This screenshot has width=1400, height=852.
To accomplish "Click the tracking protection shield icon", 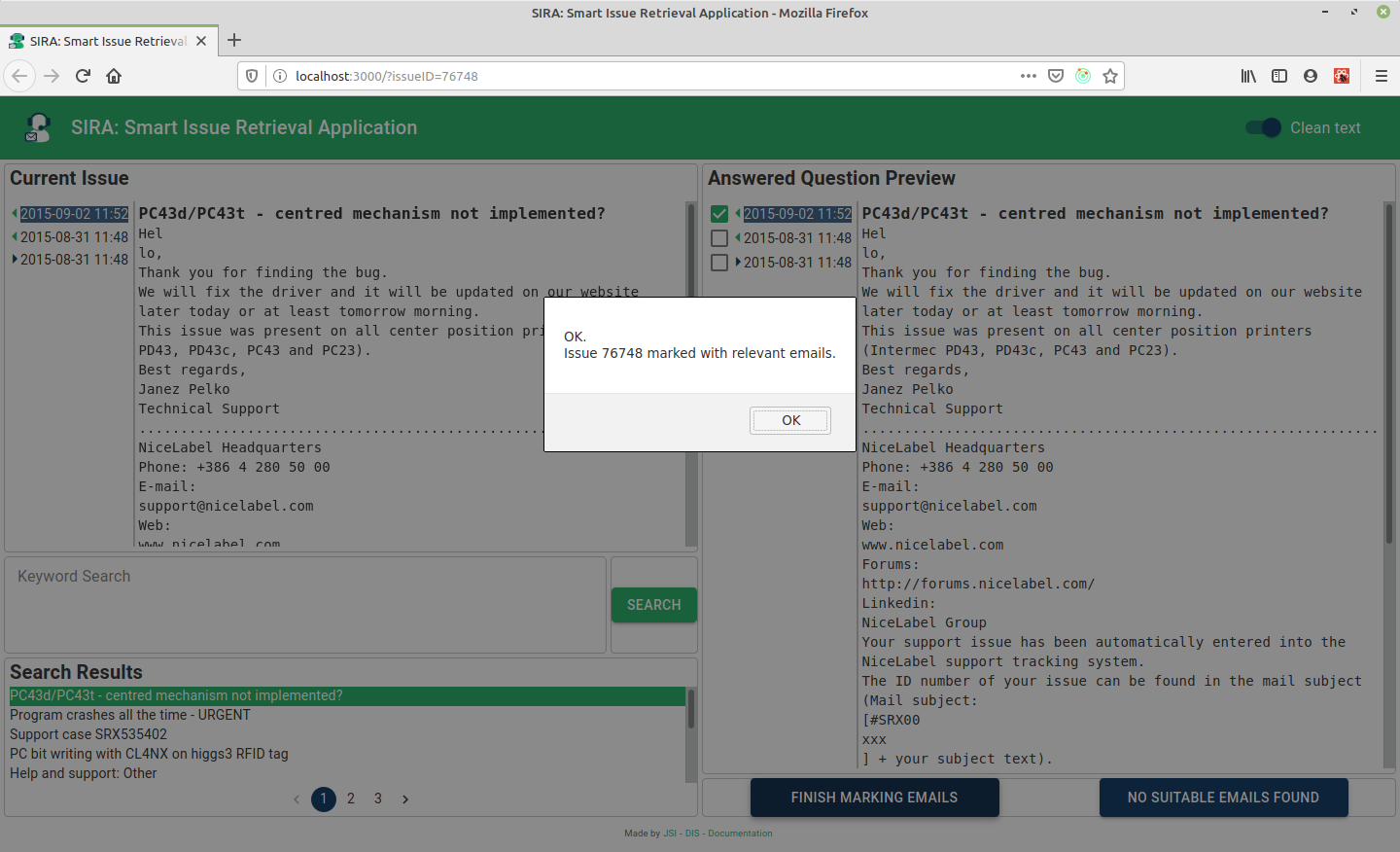I will 252,76.
